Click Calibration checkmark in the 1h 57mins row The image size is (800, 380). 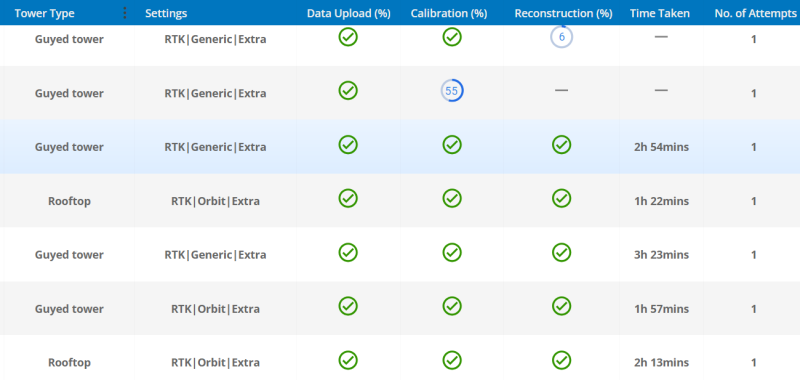point(452,306)
